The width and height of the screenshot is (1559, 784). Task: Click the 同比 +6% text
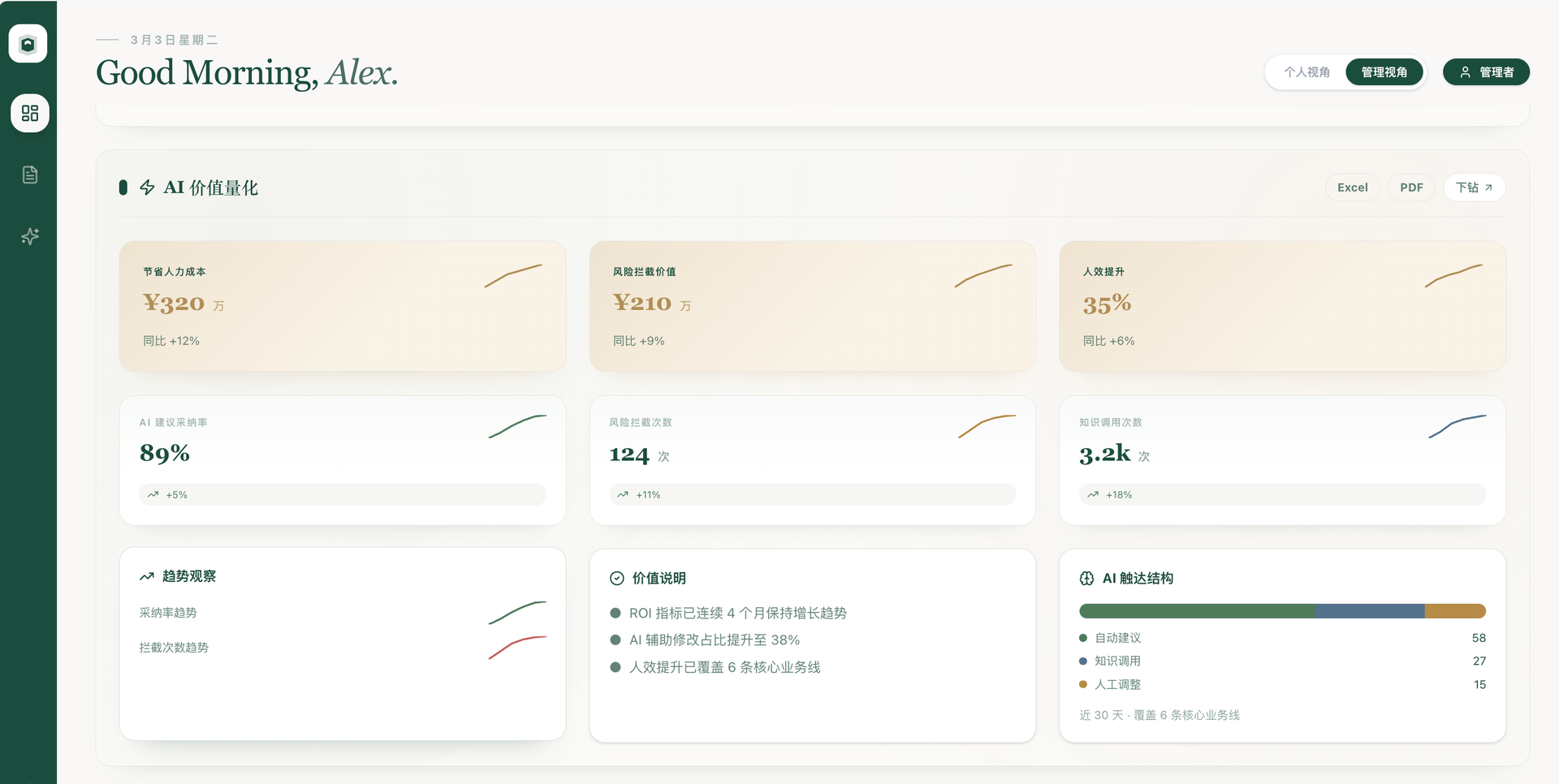click(x=1109, y=341)
